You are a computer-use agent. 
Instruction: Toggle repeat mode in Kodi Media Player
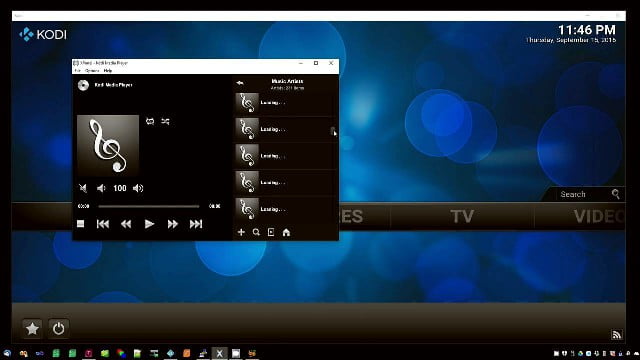[x=150, y=121]
